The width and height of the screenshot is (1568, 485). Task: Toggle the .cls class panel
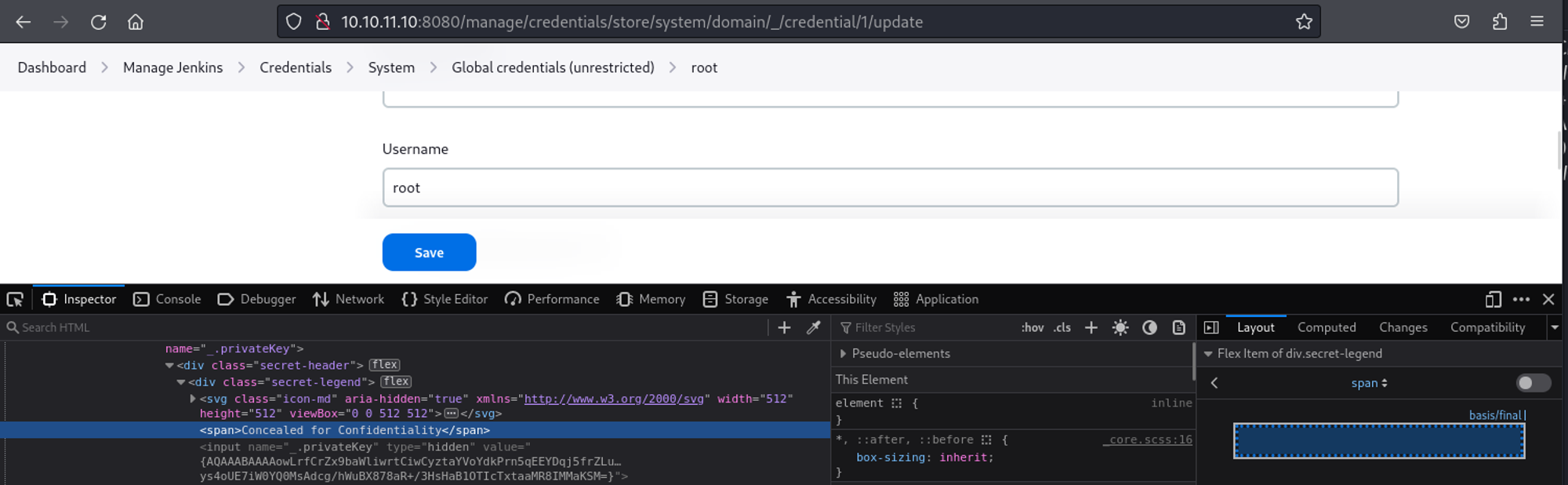(x=1062, y=327)
